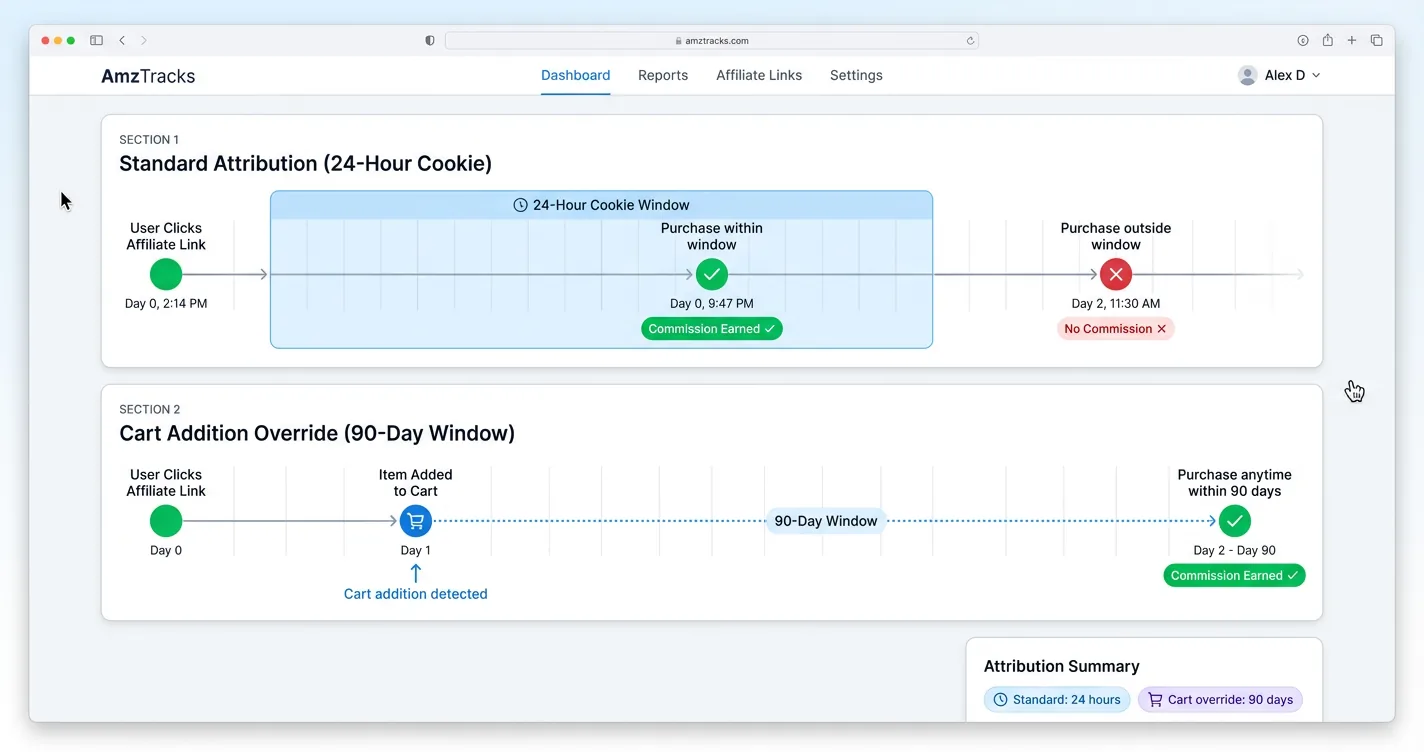The height and width of the screenshot is (752, 1424).
Task: Click the green User Clicks Affiliate Link marker in Section 1
Action: point(166,273)
